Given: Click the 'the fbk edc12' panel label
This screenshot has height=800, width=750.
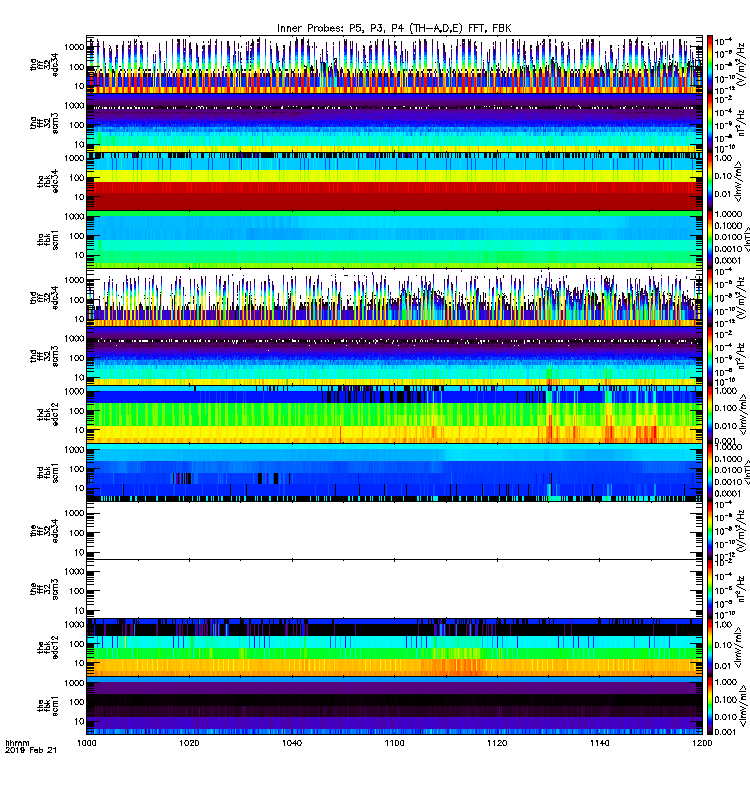Looking at the screenshot, I should tap(48, 648).
